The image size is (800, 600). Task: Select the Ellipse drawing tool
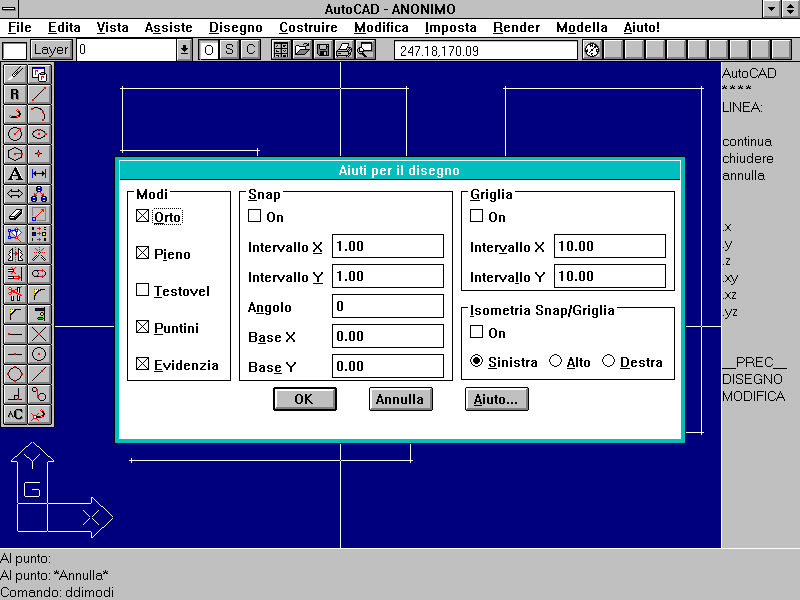click(39, 134)
